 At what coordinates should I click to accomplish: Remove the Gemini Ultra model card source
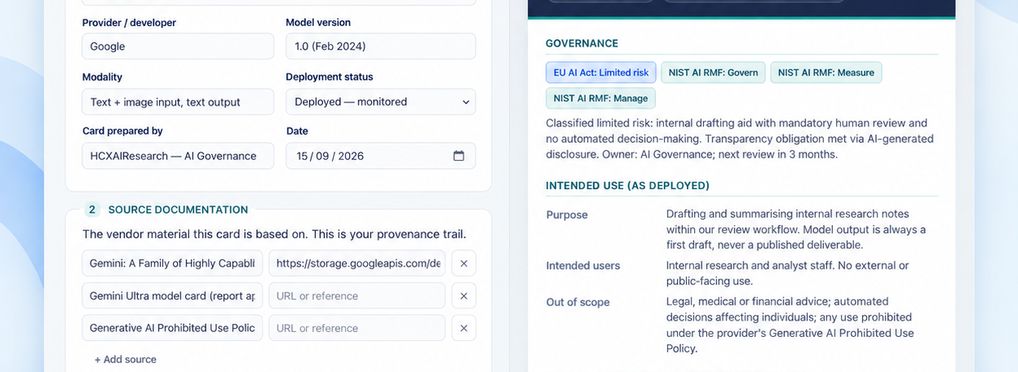coord(464,296)
